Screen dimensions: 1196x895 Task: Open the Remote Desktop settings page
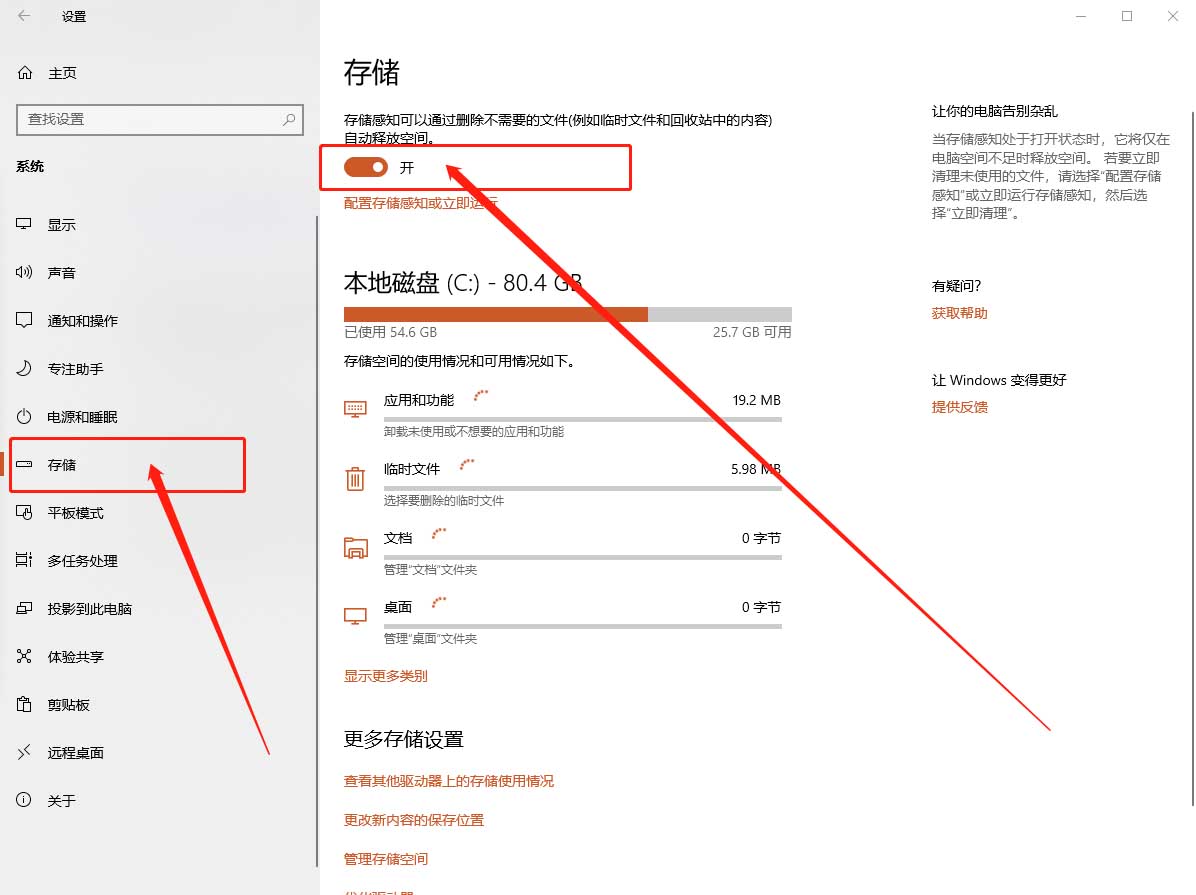75,753
